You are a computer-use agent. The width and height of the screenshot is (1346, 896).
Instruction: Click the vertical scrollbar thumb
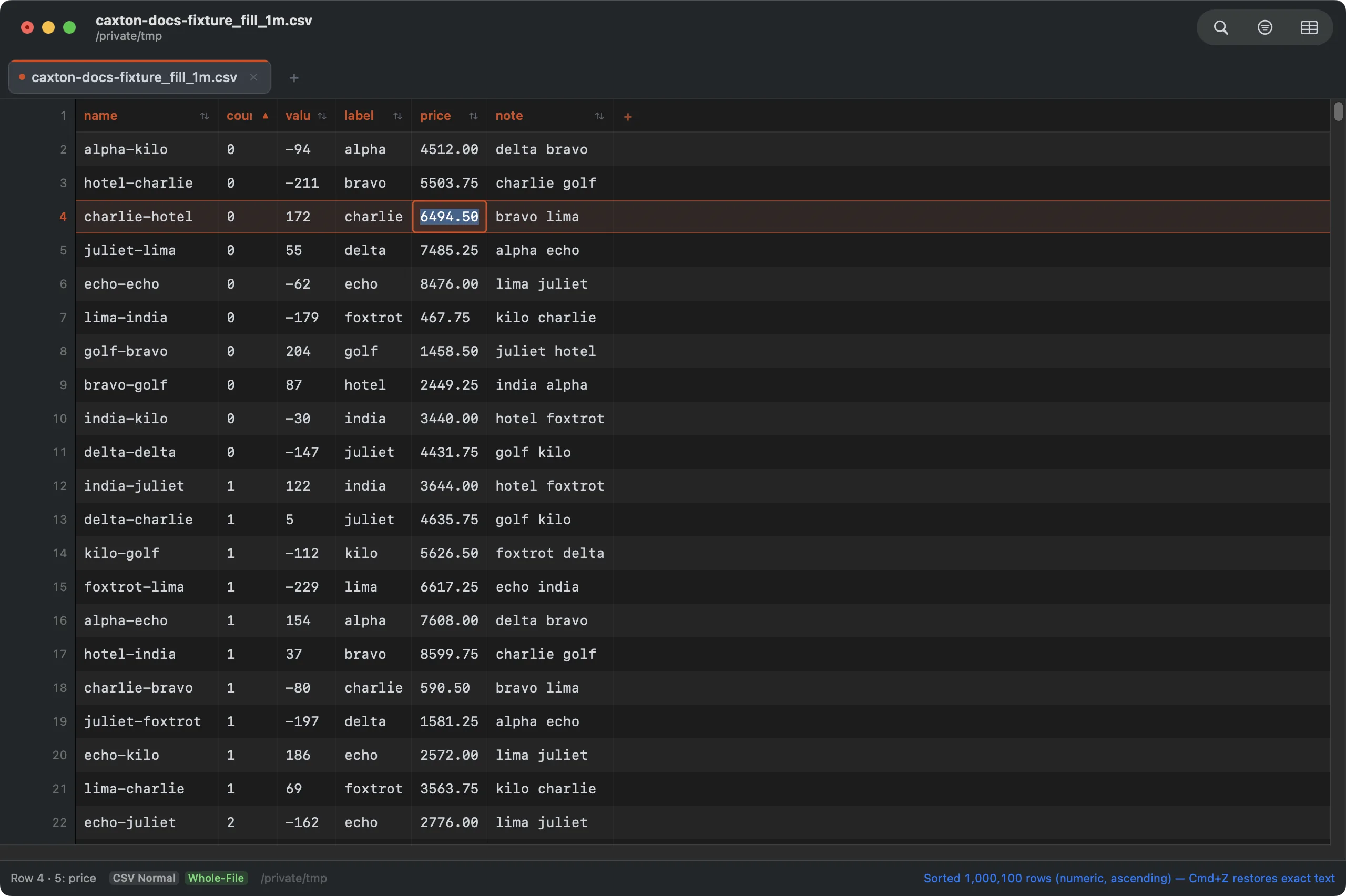coord(1338,111)
